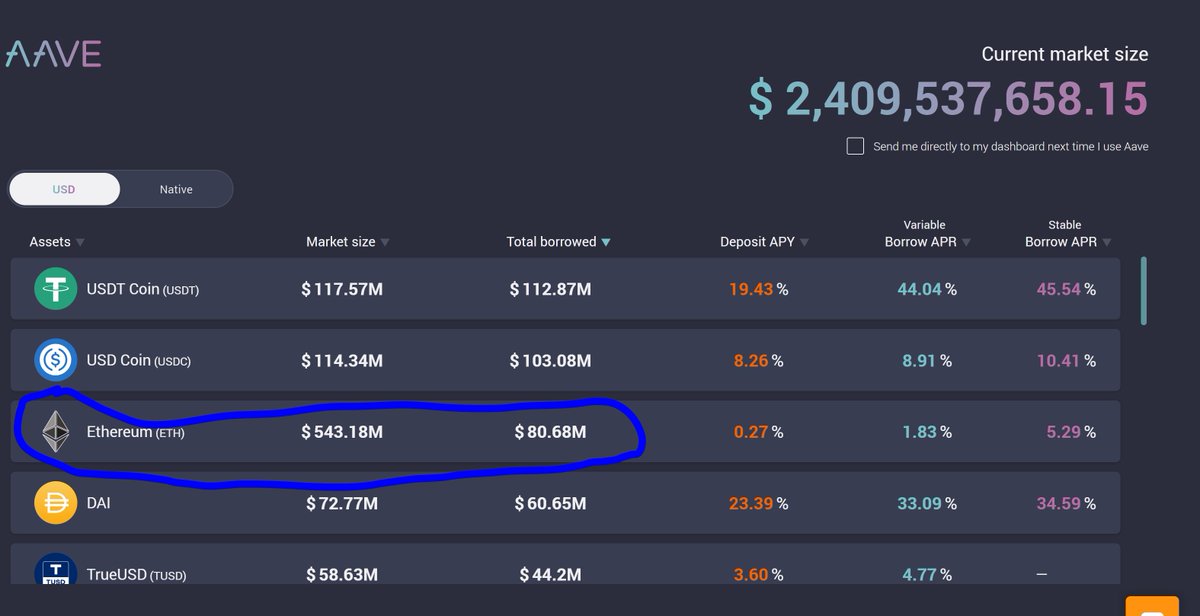Select the USD Coin (USDC) logo
The height and width of the screenshot is (616, 1200).
pos(55,360)
